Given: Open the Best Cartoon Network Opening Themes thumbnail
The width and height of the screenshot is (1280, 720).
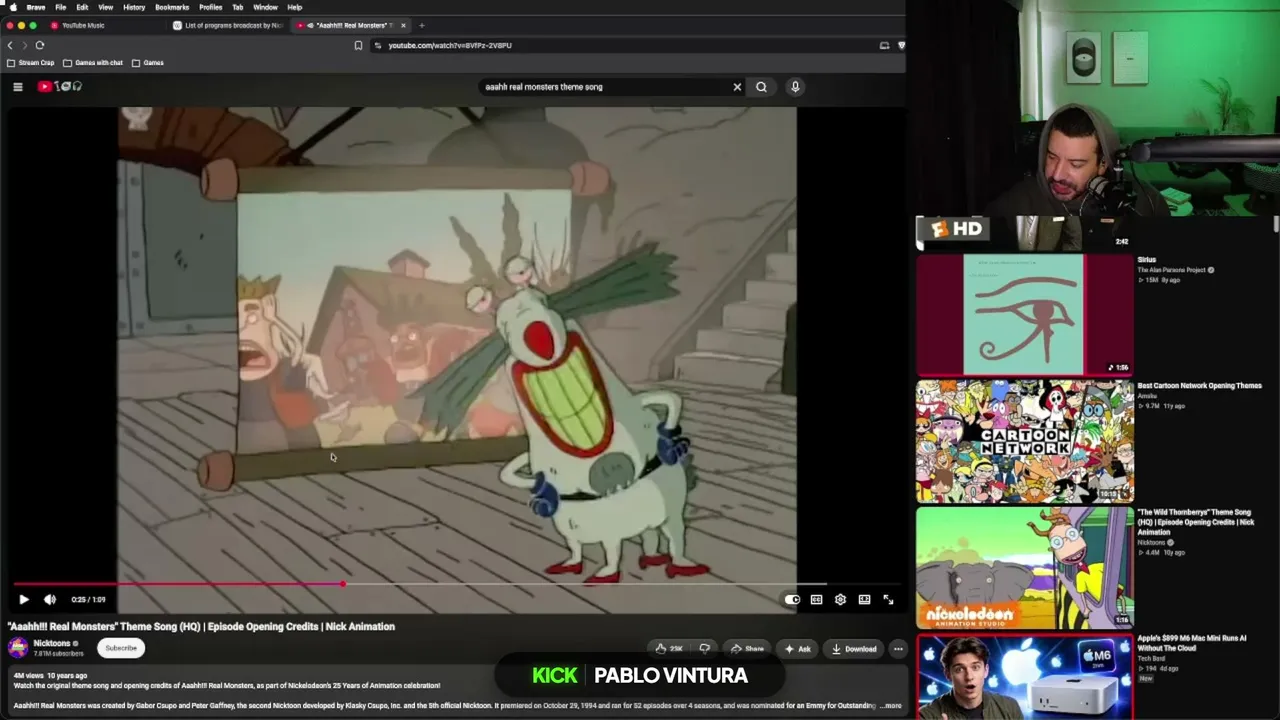Looking at the screenshot, I should click(1025, 441).
